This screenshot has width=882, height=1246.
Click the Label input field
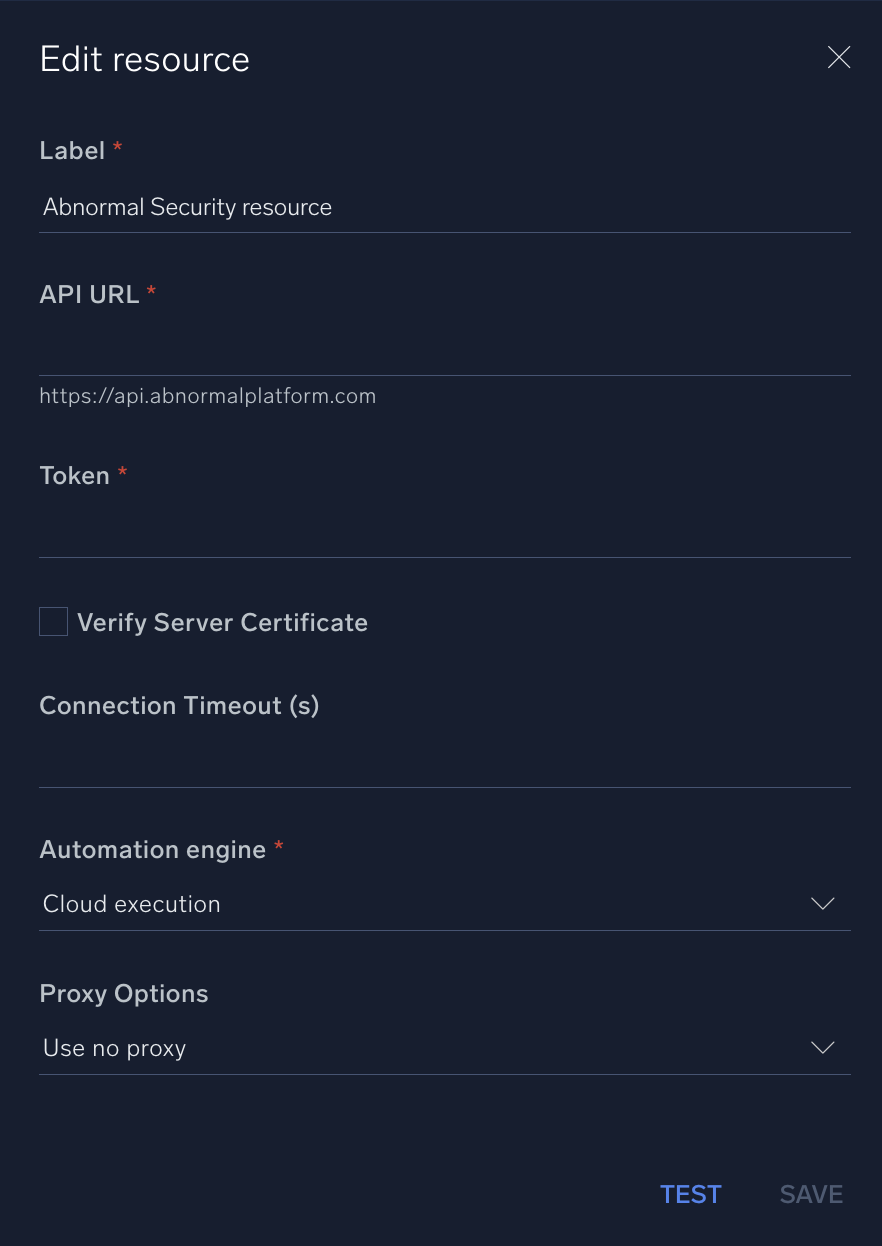coord(445,207)
